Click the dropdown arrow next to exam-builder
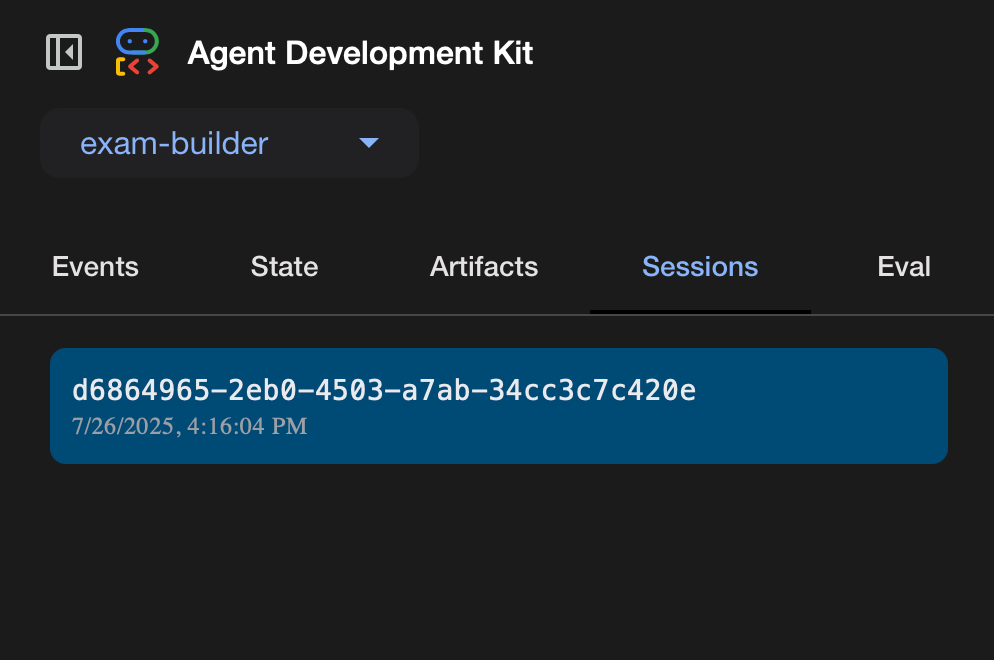The height and width of the screenshot is (660, 994). click(x=369, y=143)
